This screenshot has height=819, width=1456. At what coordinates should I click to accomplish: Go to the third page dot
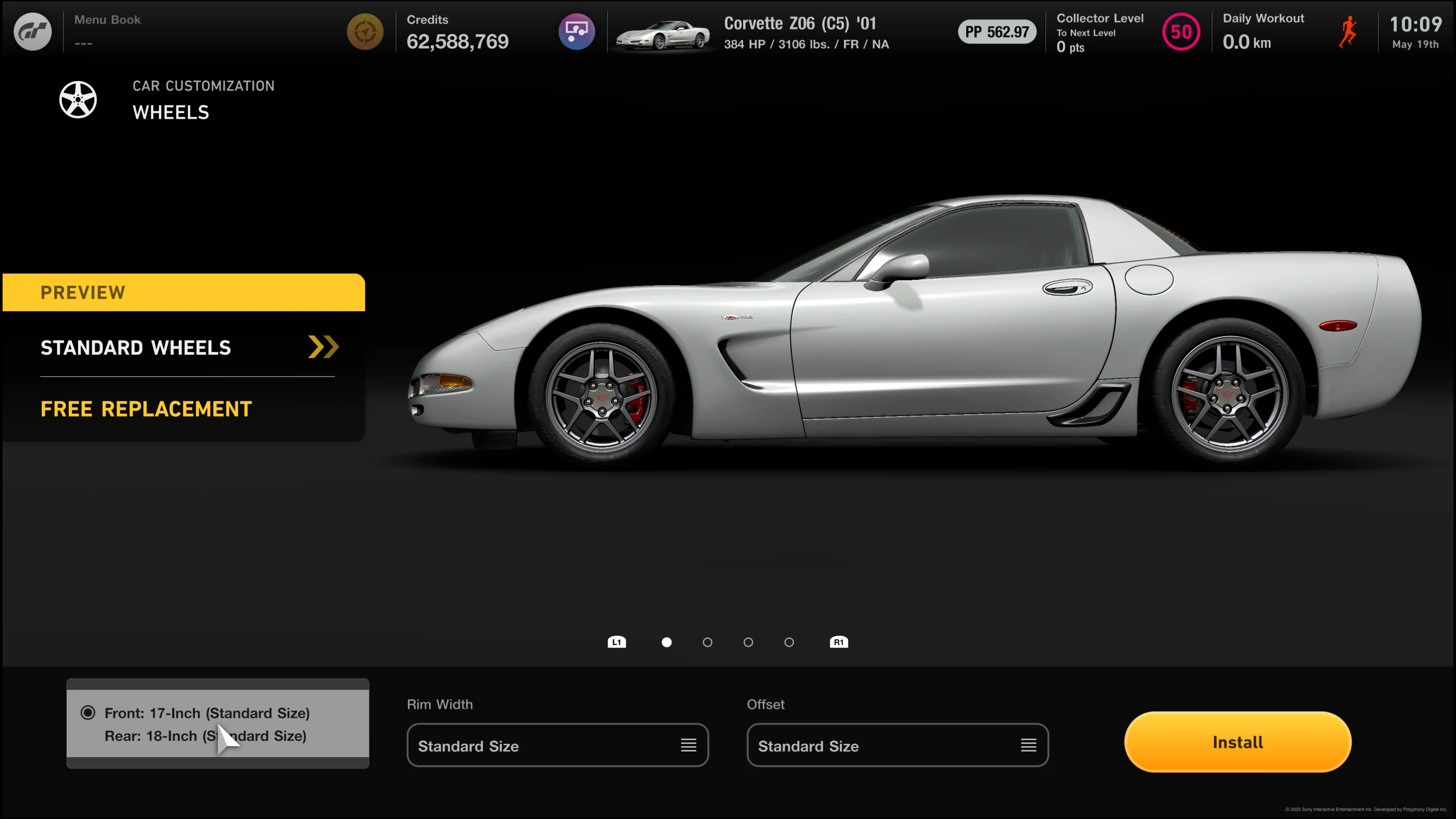tap(748, 642)
